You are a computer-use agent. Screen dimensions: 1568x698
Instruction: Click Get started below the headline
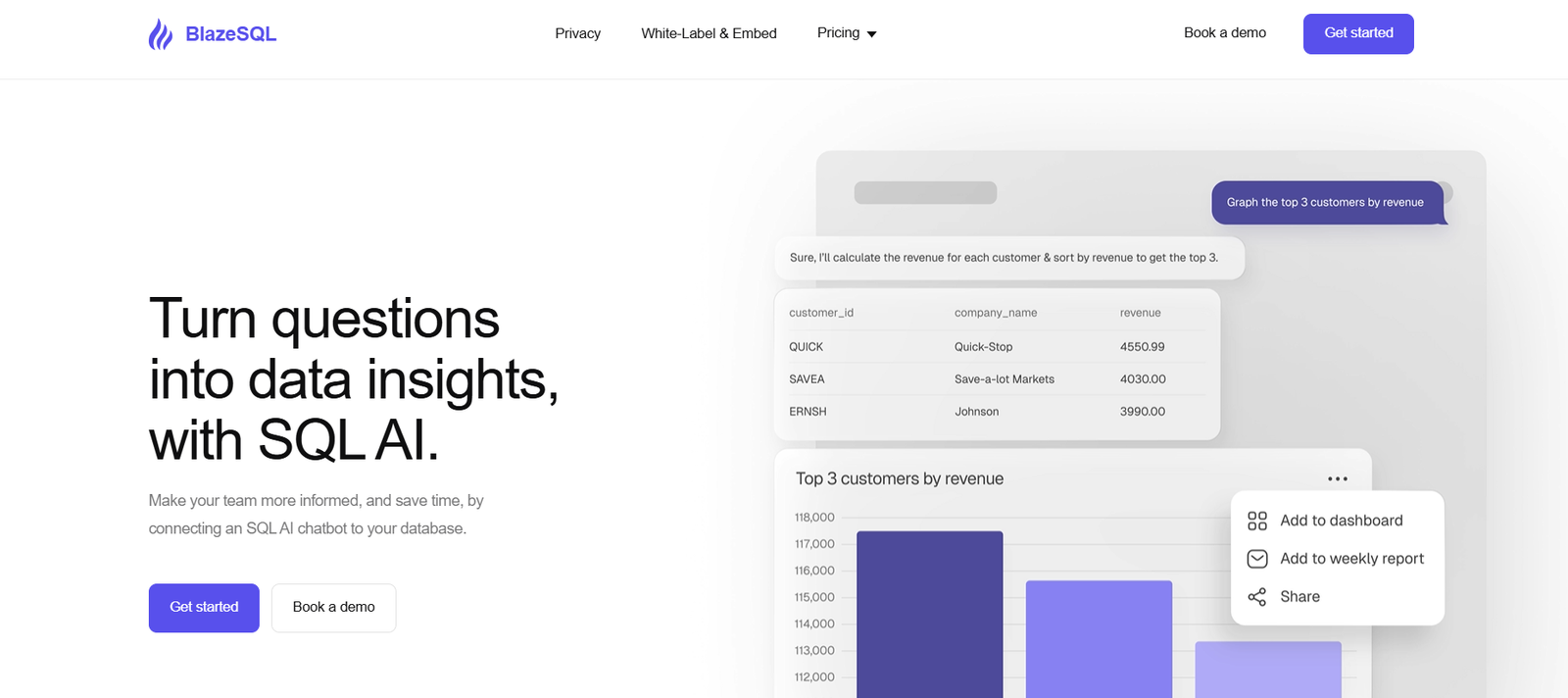[204, 608]
